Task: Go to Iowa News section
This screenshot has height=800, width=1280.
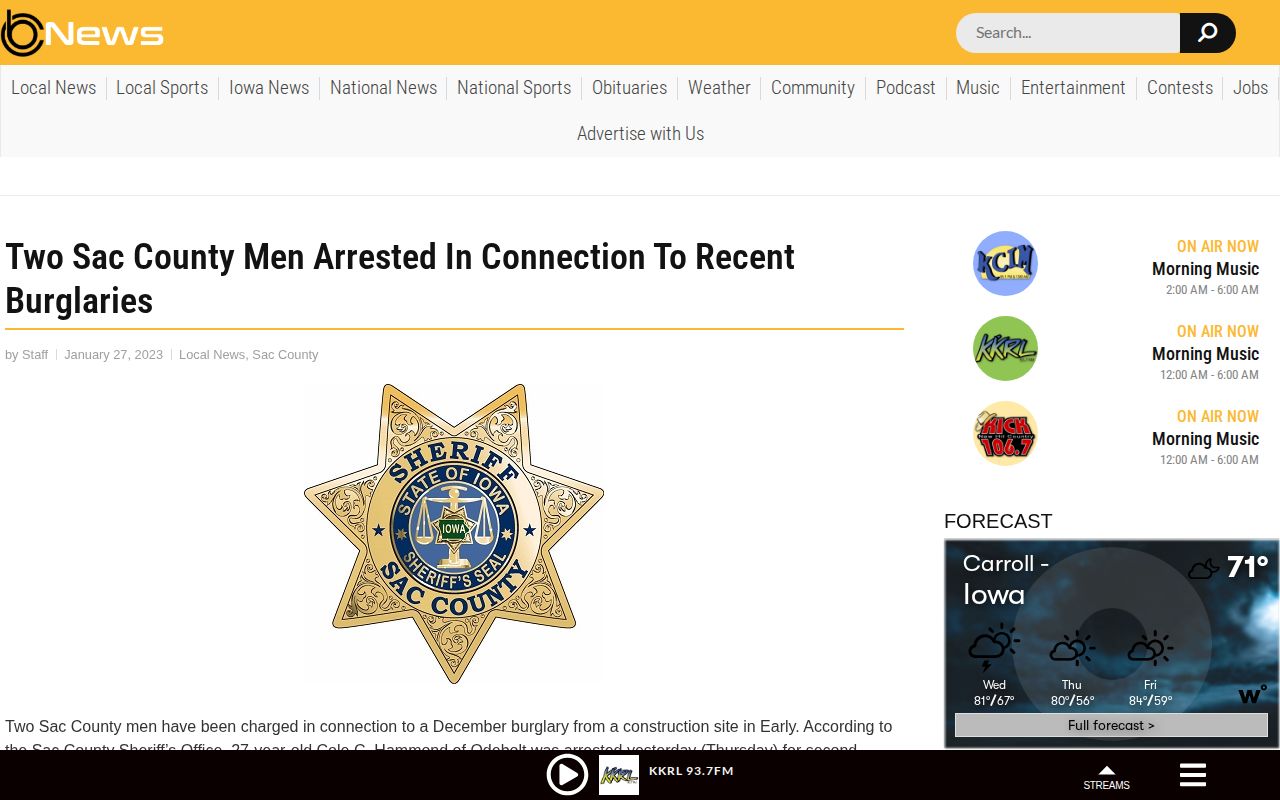Action: [269, 88]
